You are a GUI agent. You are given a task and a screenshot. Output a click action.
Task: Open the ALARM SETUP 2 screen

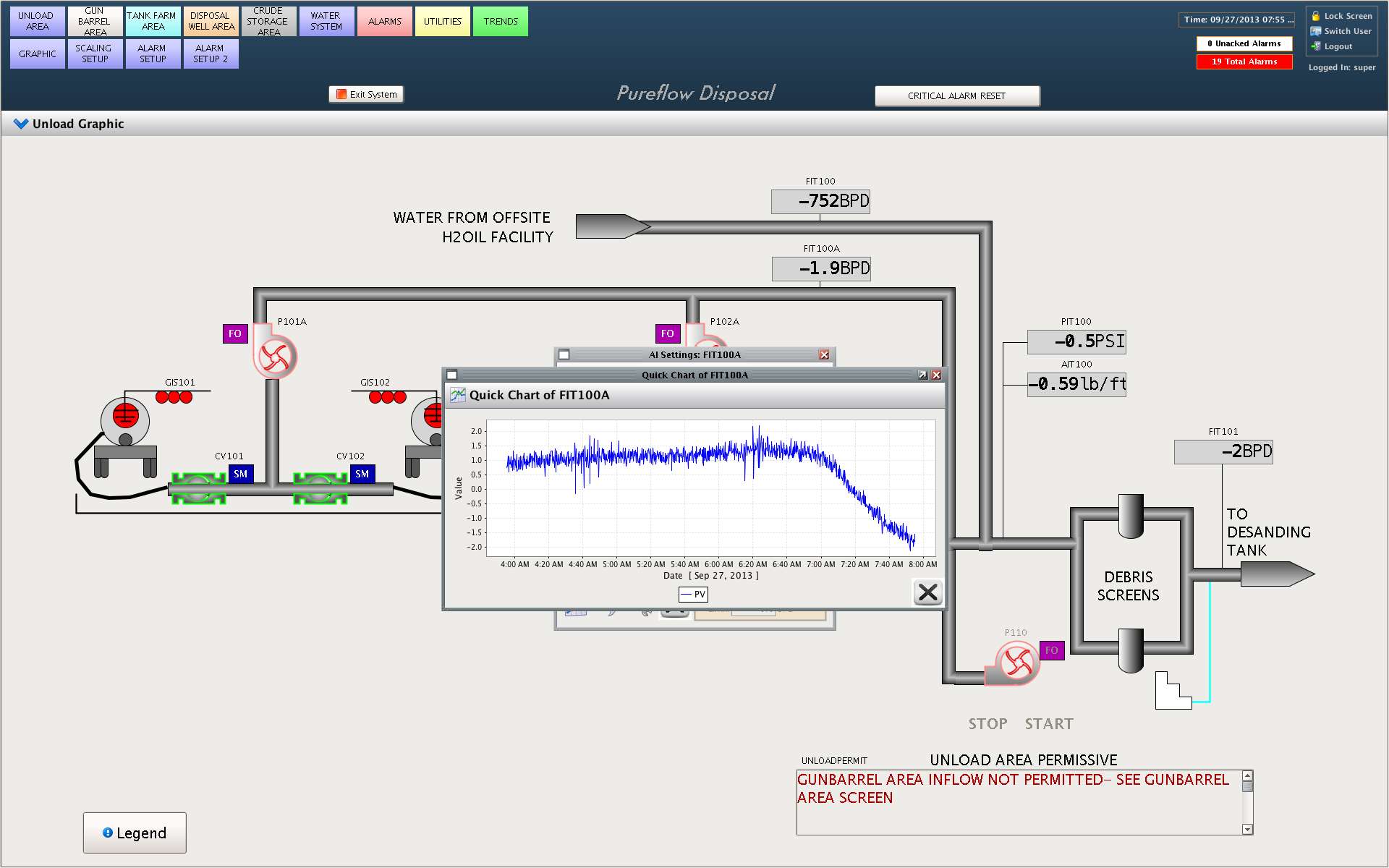(x=211, y=54)
